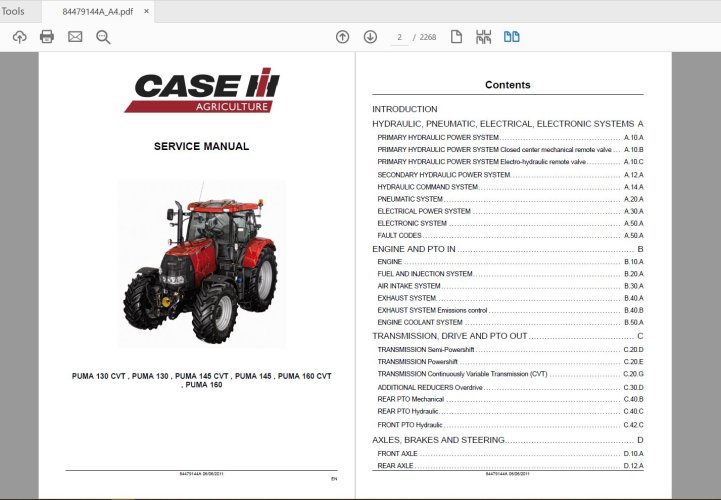Open AXLES, BRAKES AND STEERING section

508,440
